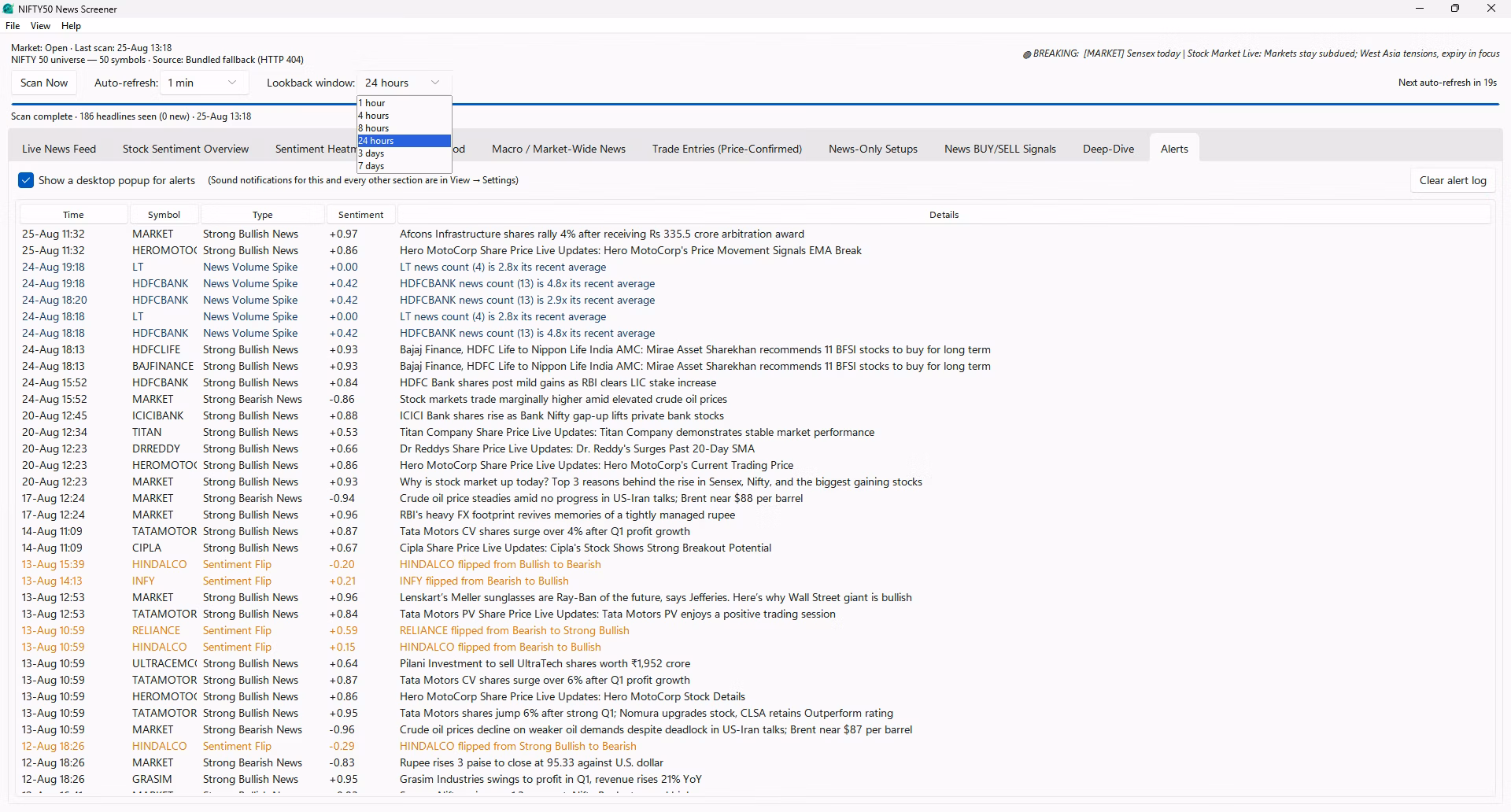The height and width of the screenshot is (812, 1511).
Task: Click the -0.94 sentiment value cell
Action: tap(342, 498)
